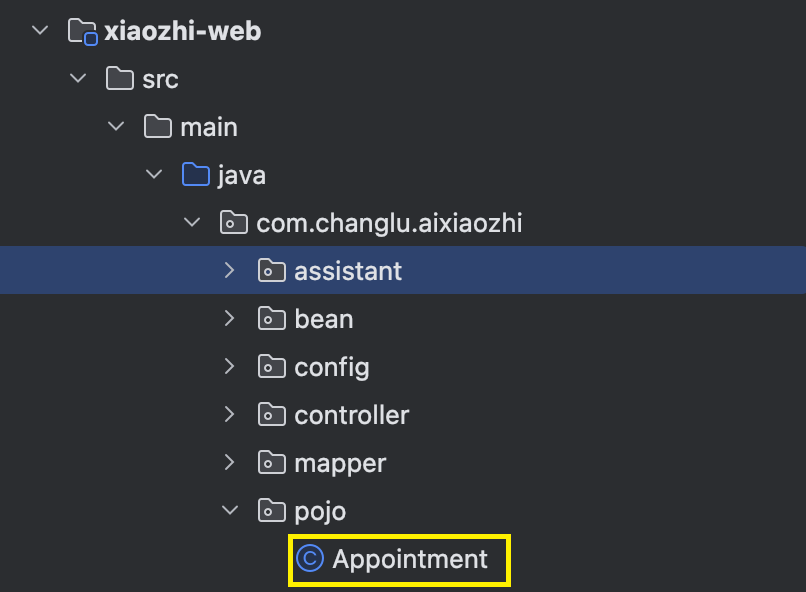Collapse the java source folder

coord(154,174)
